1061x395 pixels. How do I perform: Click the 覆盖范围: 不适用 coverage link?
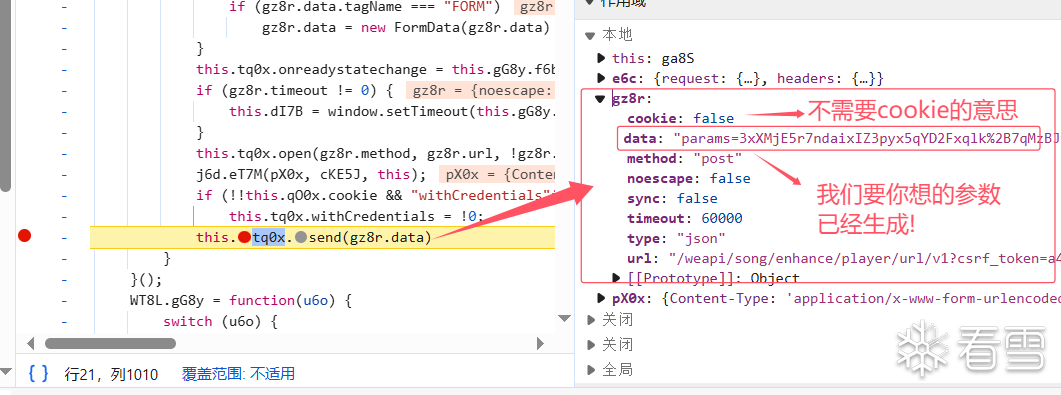238,374
